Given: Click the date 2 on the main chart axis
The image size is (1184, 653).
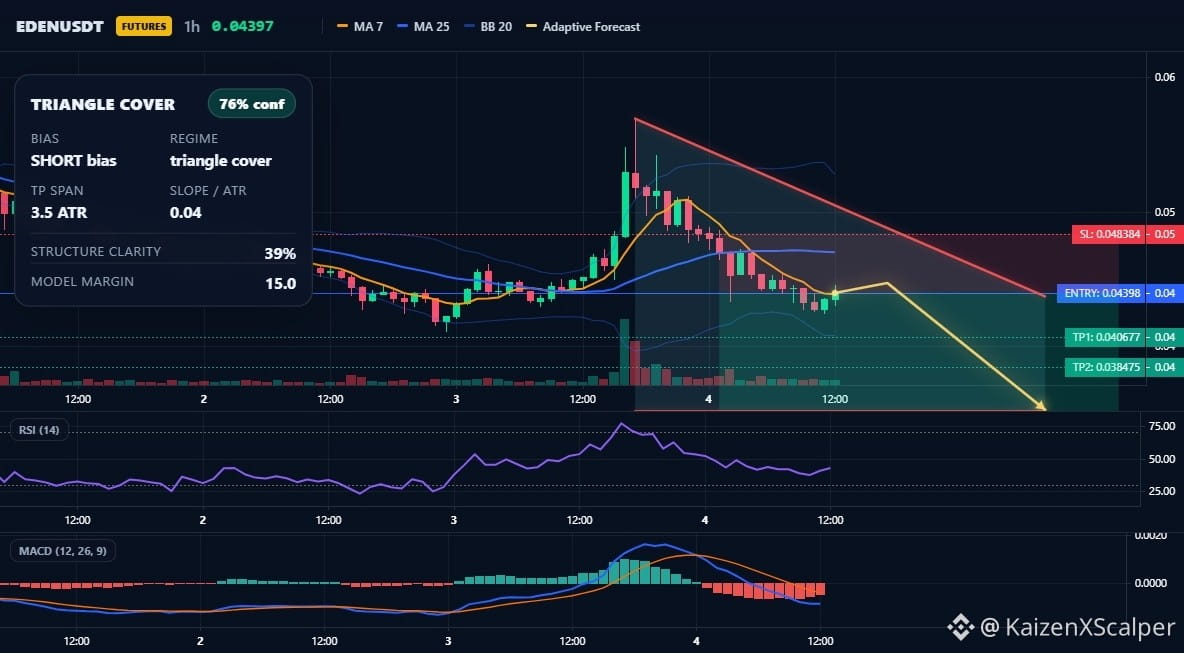Looking at the screenshot, I should click(x=204, y=399).
